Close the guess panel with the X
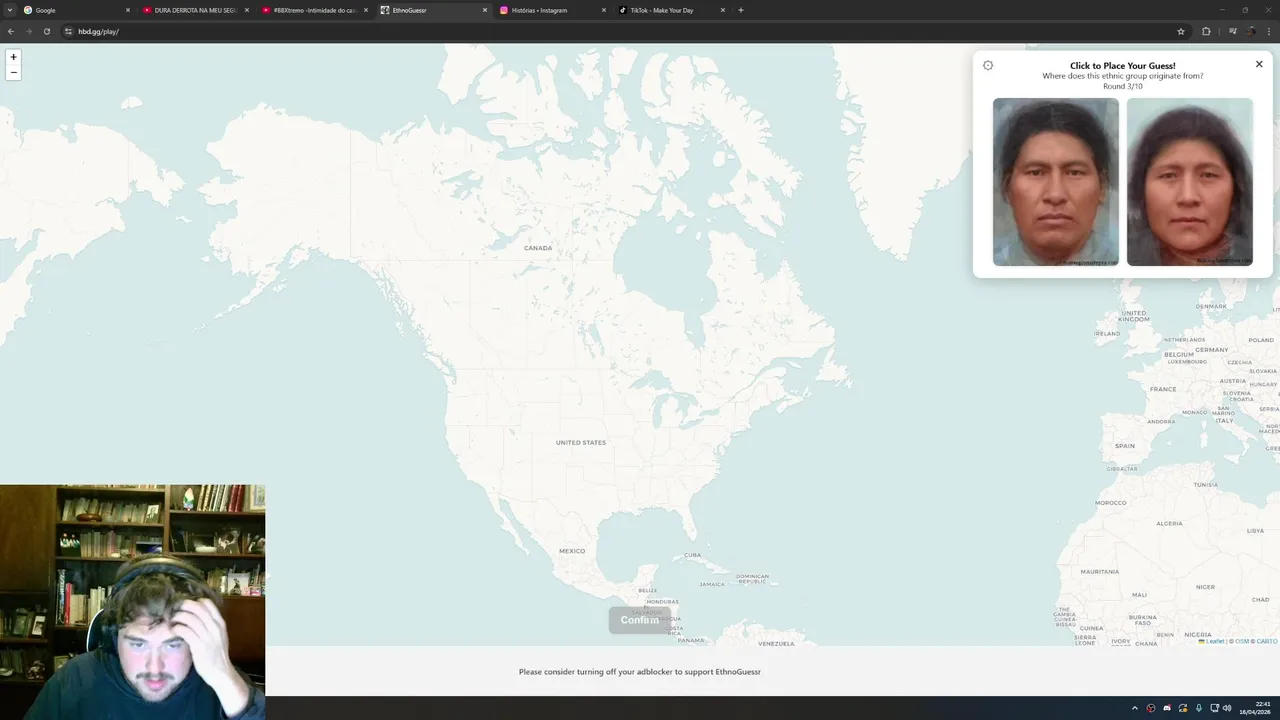The image size is (1280, 720). pyautogui.click(x=1259, y=64)
